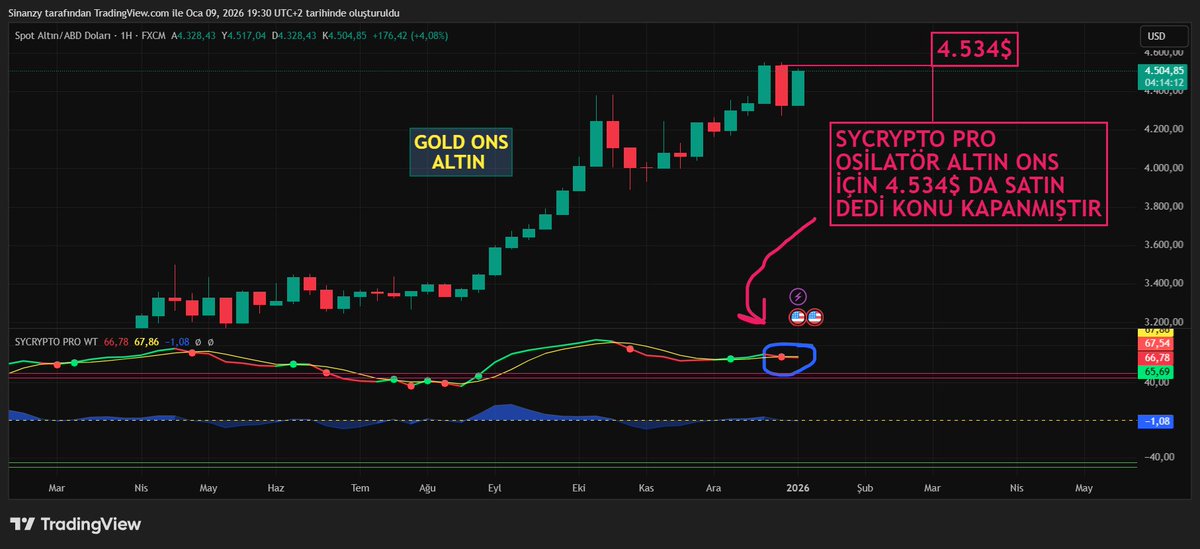The height and width of the screenshot is (549, 1200).
Task: Click the red indicator legend value 66,78
Action: 117,341
